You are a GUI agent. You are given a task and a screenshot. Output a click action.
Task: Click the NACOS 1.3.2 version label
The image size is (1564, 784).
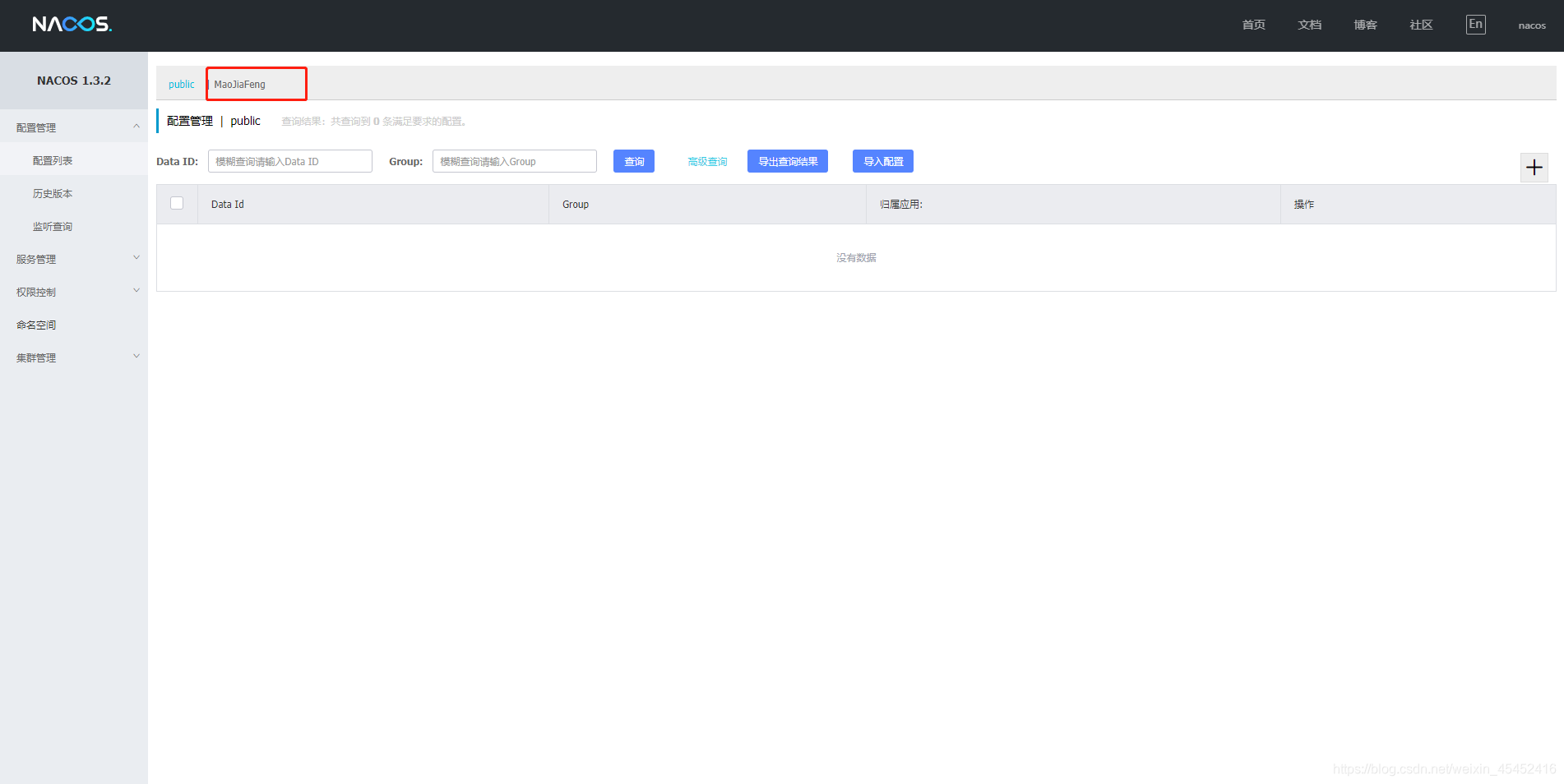click(74, 81)
